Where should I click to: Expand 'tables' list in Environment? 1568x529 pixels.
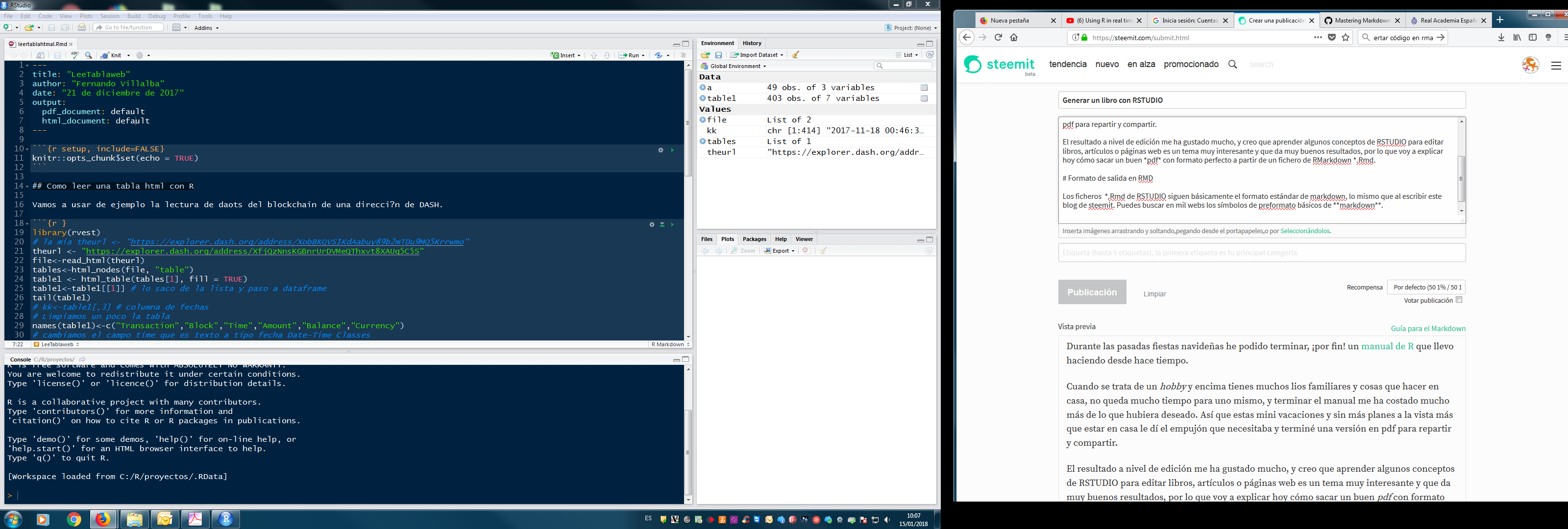tap(703, 141)
